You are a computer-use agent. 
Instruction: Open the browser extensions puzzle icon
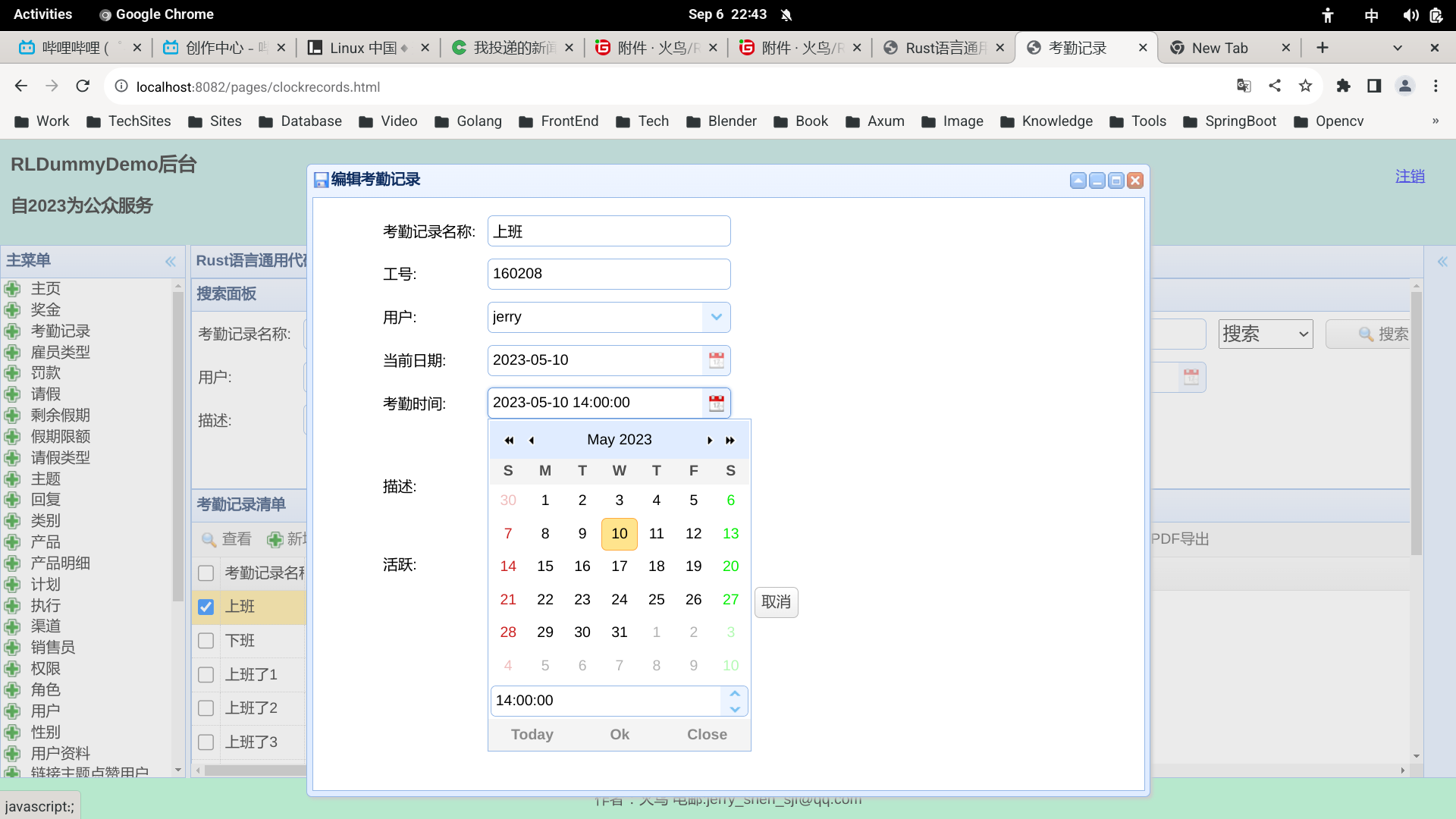[x=1344, y=86]
